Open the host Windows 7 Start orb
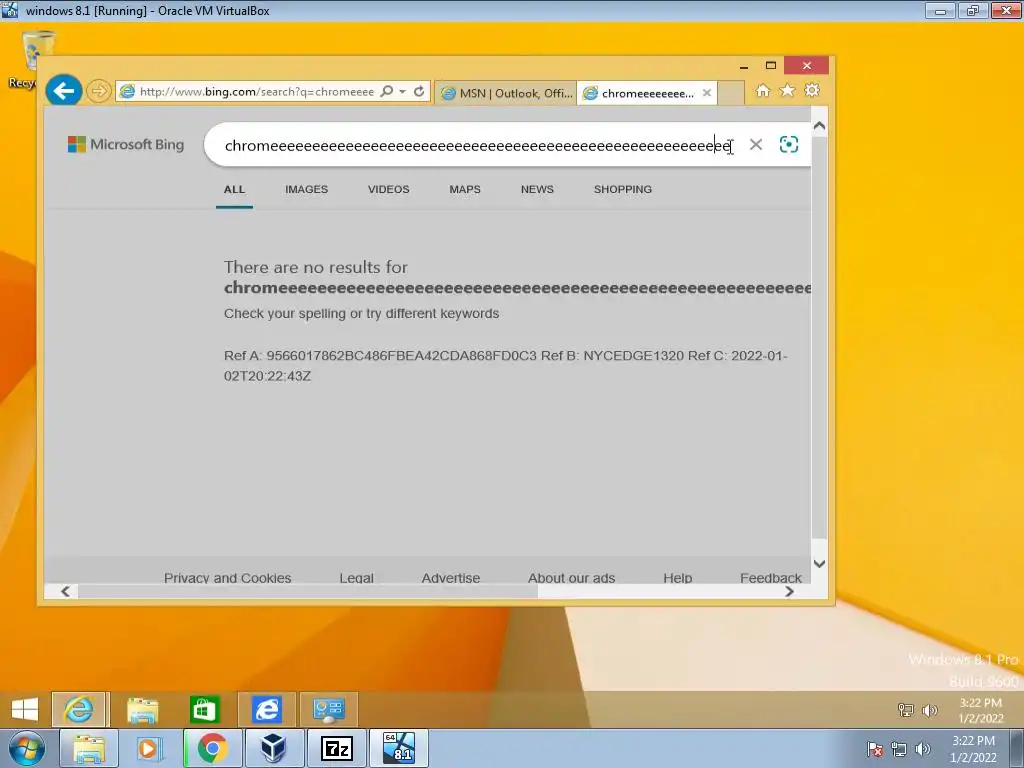 [x=25, y=748]
